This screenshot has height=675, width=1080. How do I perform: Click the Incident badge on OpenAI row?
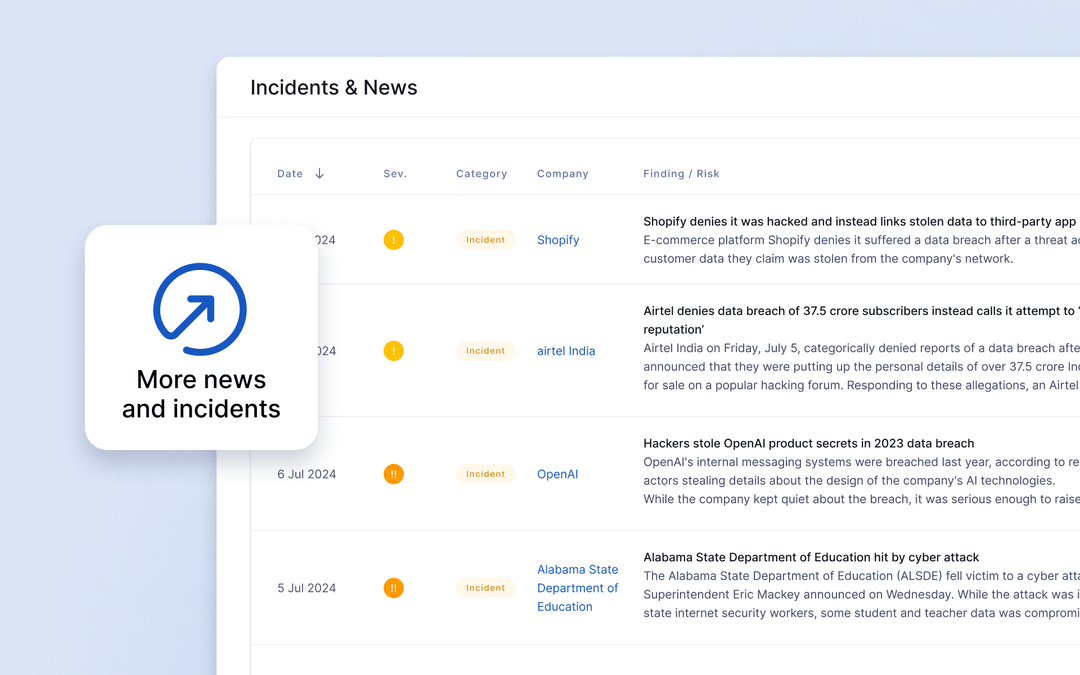485,474
